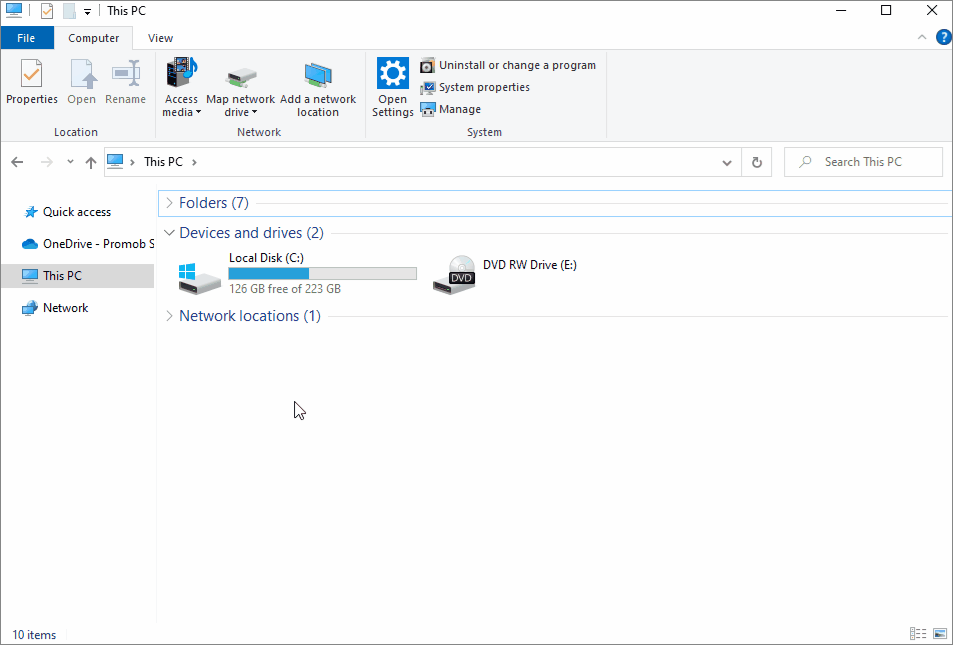953x645 pixels.
Task: Click the Properties quick access toolbar icon
Action: pos(47,11)
